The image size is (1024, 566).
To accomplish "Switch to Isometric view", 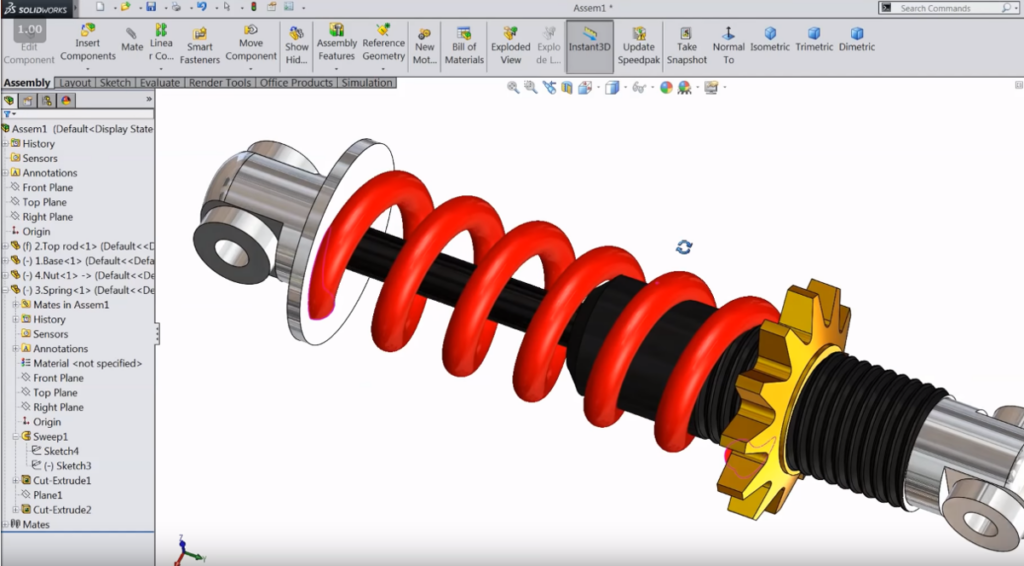I will (770, 40).
